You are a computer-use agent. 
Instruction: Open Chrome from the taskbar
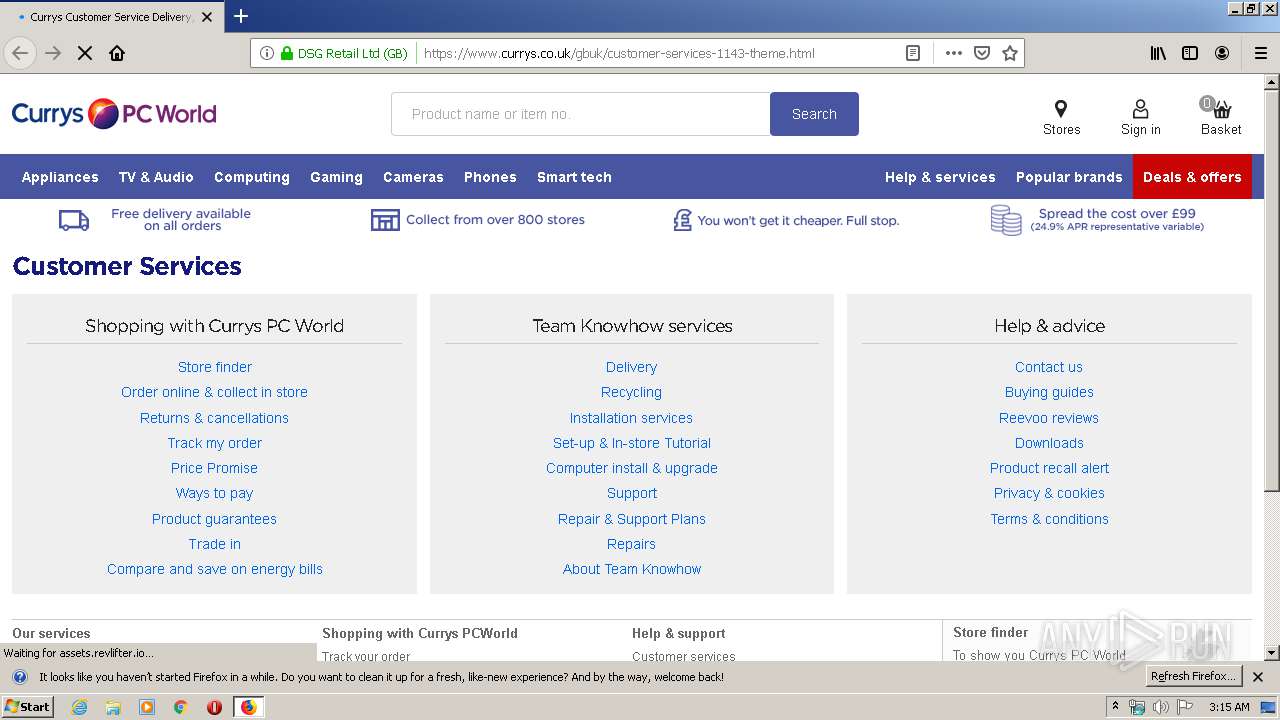(180, 707)
